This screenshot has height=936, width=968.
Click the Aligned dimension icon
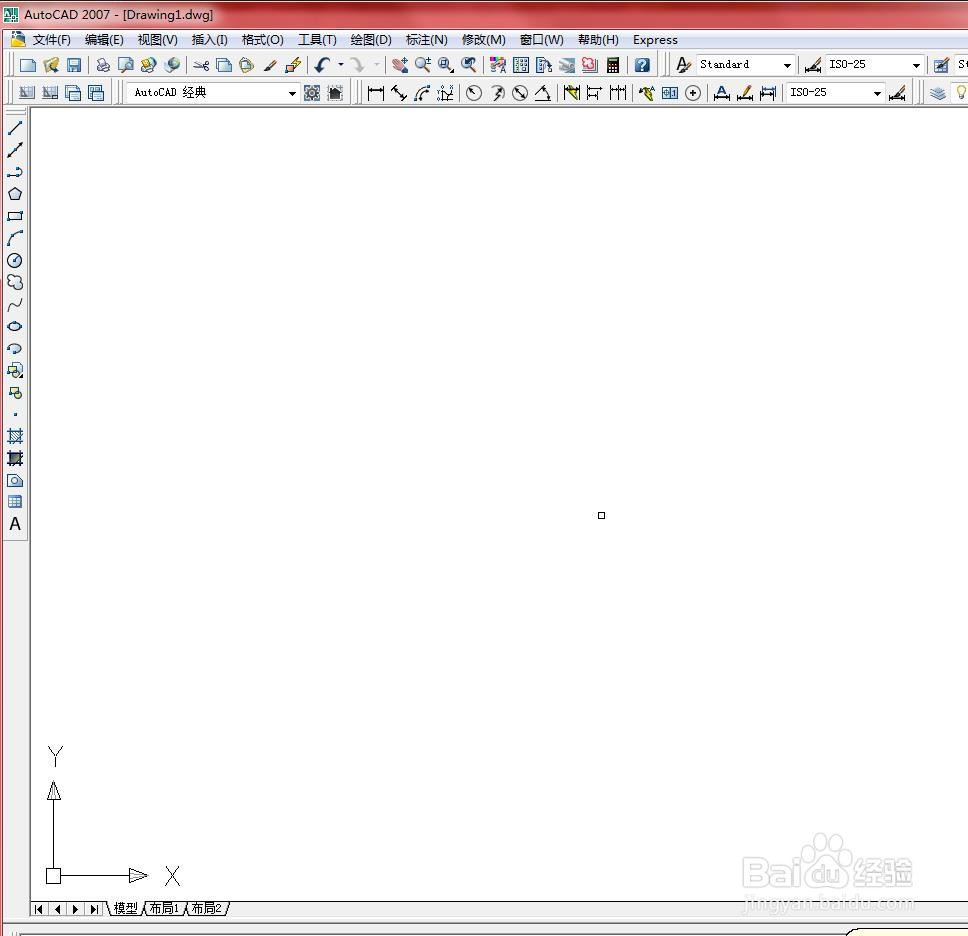click(x=399, y=93)
